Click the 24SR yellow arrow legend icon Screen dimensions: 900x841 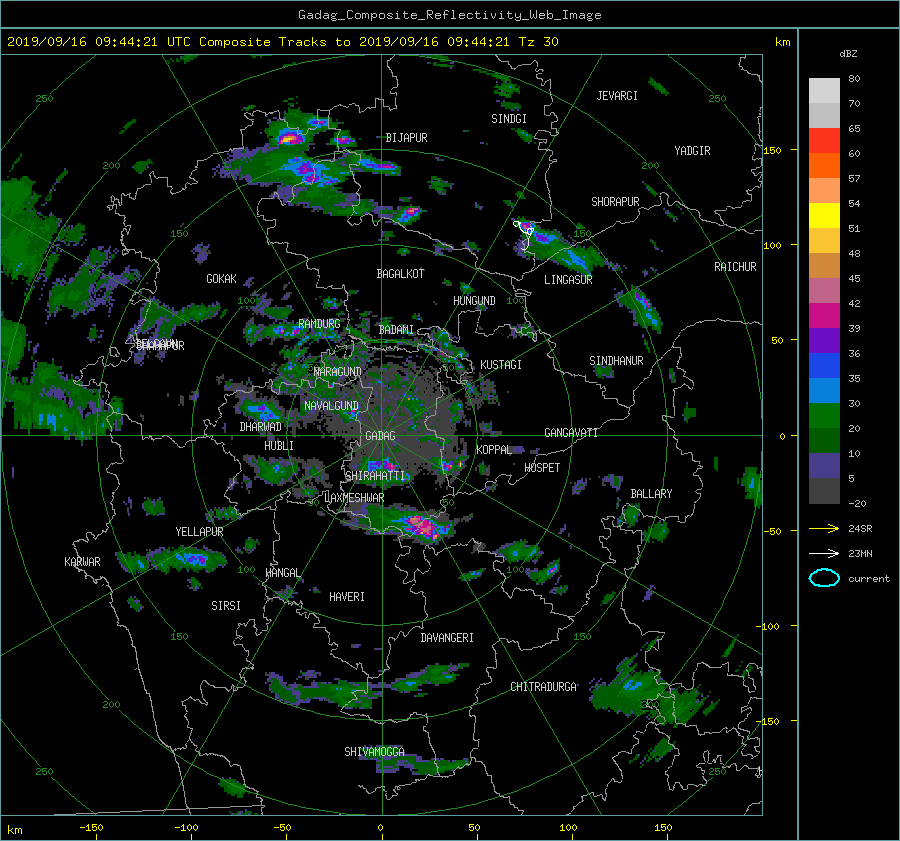click(x=824, y=529)
